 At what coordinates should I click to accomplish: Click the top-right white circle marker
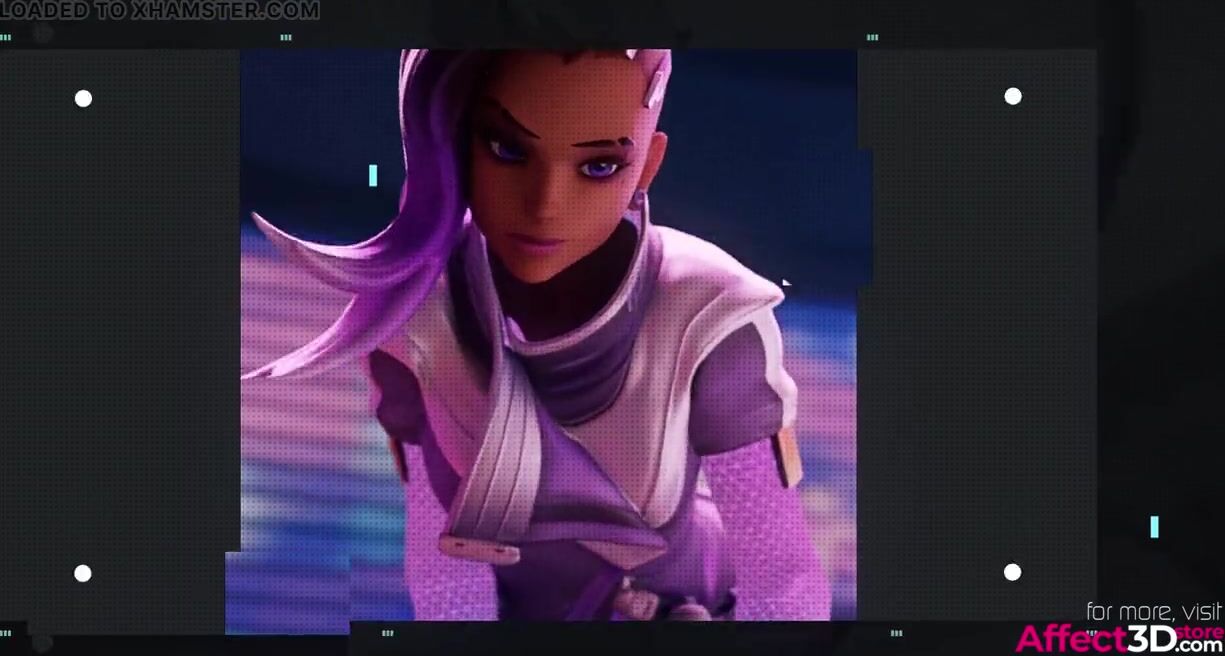[x=1013, y=96]
